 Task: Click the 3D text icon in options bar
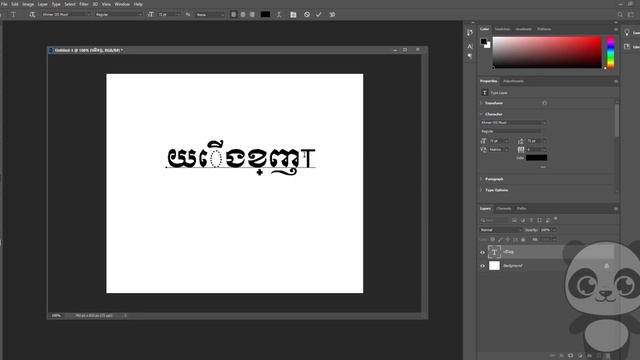tap(332, 14)
